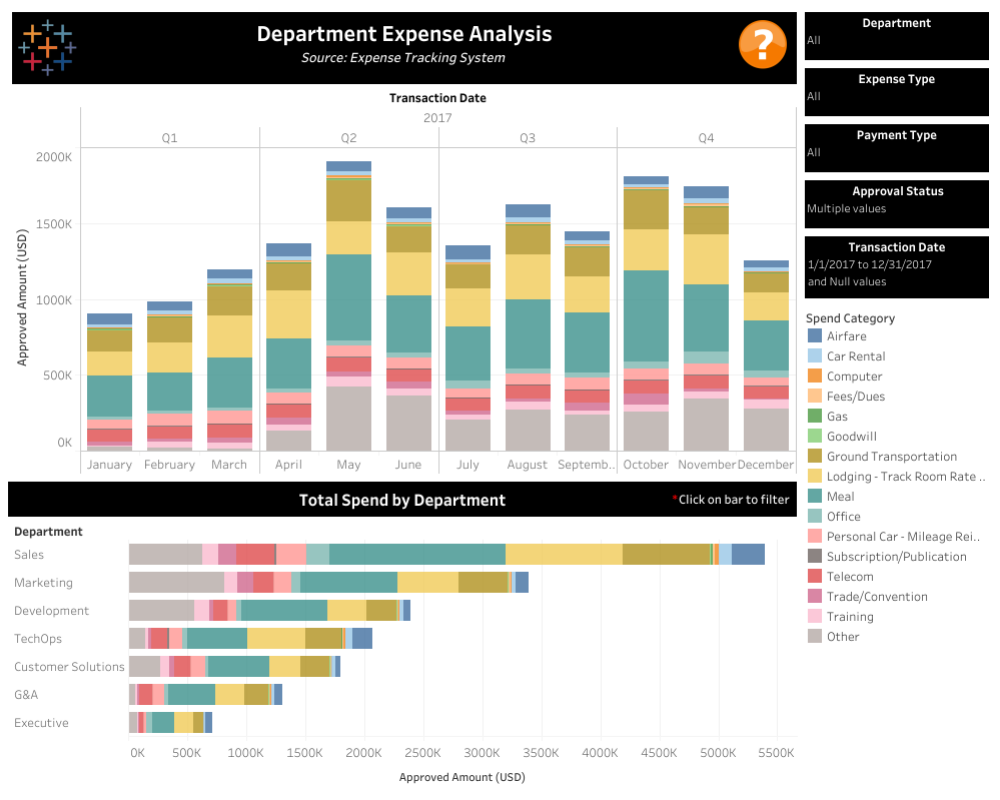Image resolution: width=1000 pixels, height=800 pixels.
Task: Click the Airfare legend color swatch
Action: click(x=814, y=337)
